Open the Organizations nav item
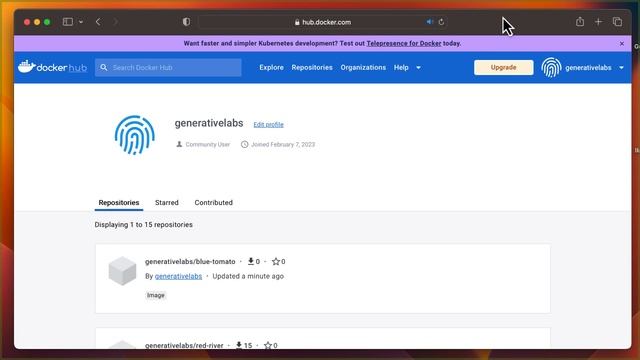The width and height of the screenshot is (640, 360). coord(363,67)
